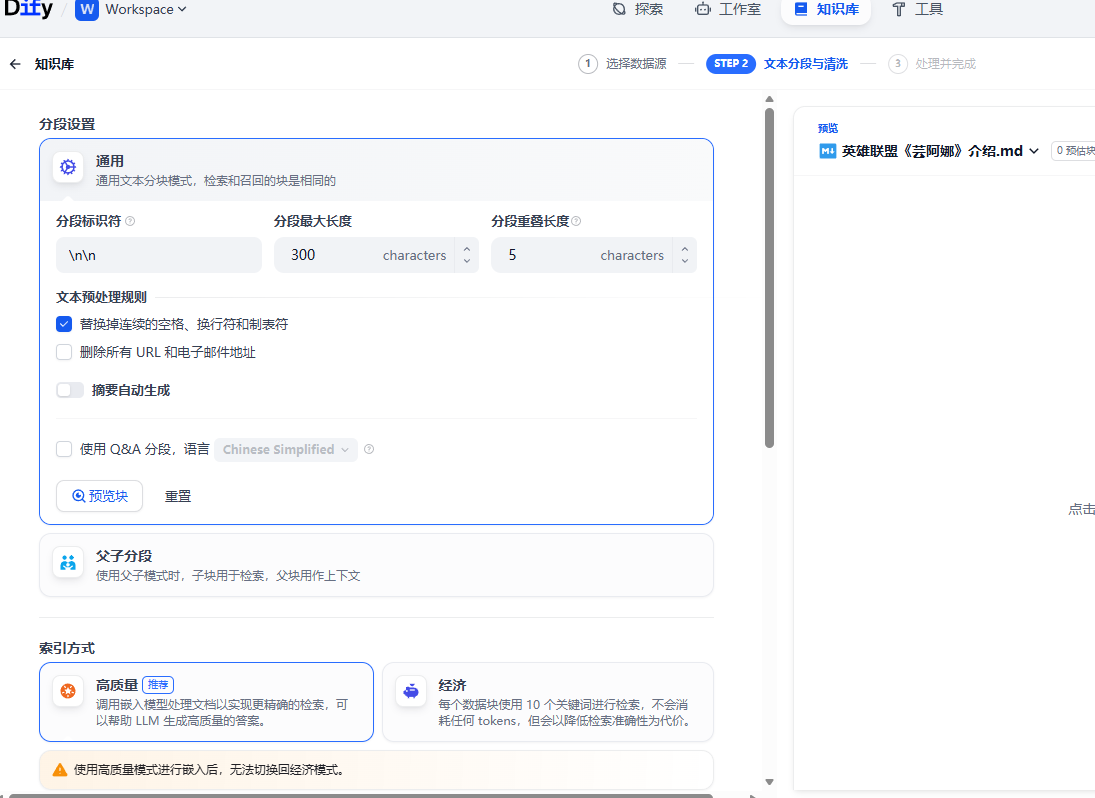Screen dimensions: 1095x798
Task: Select the 通用 chunking mode icon
Action: click(68, 168)
